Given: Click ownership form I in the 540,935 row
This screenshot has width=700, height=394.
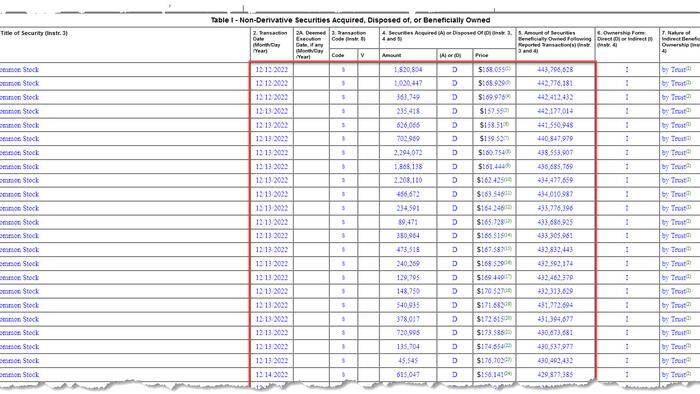Looking at the screenshot, I should coord(627,305).
